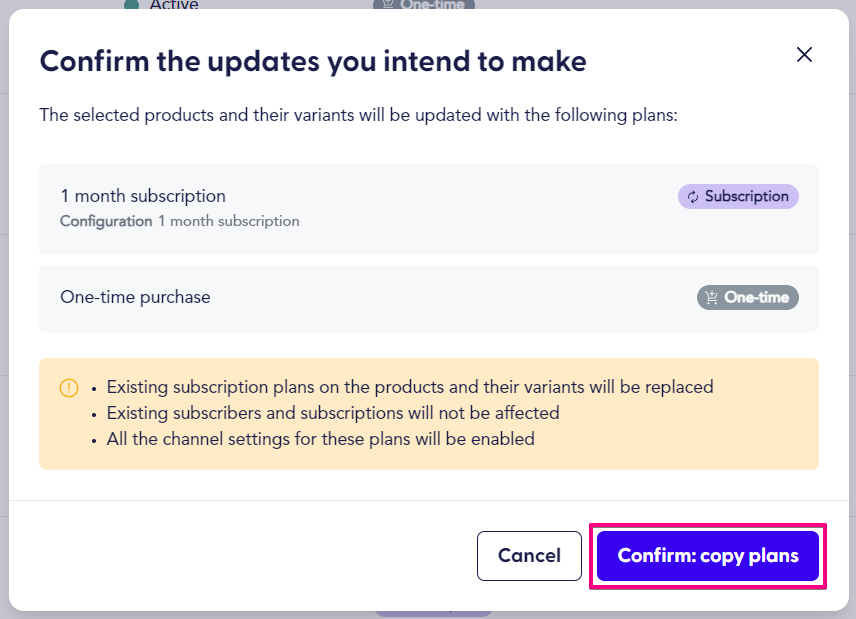
Task: Select the gray One-time badge
Action: (x=747, y=297)
